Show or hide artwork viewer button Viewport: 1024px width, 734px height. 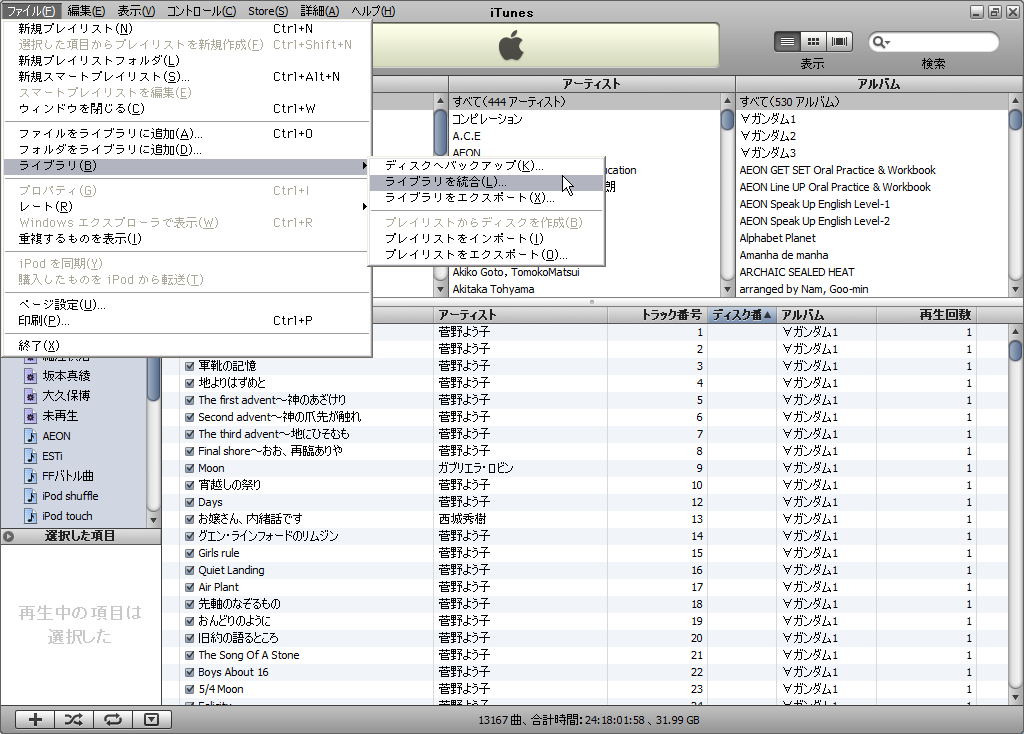(x=152, y=719)
